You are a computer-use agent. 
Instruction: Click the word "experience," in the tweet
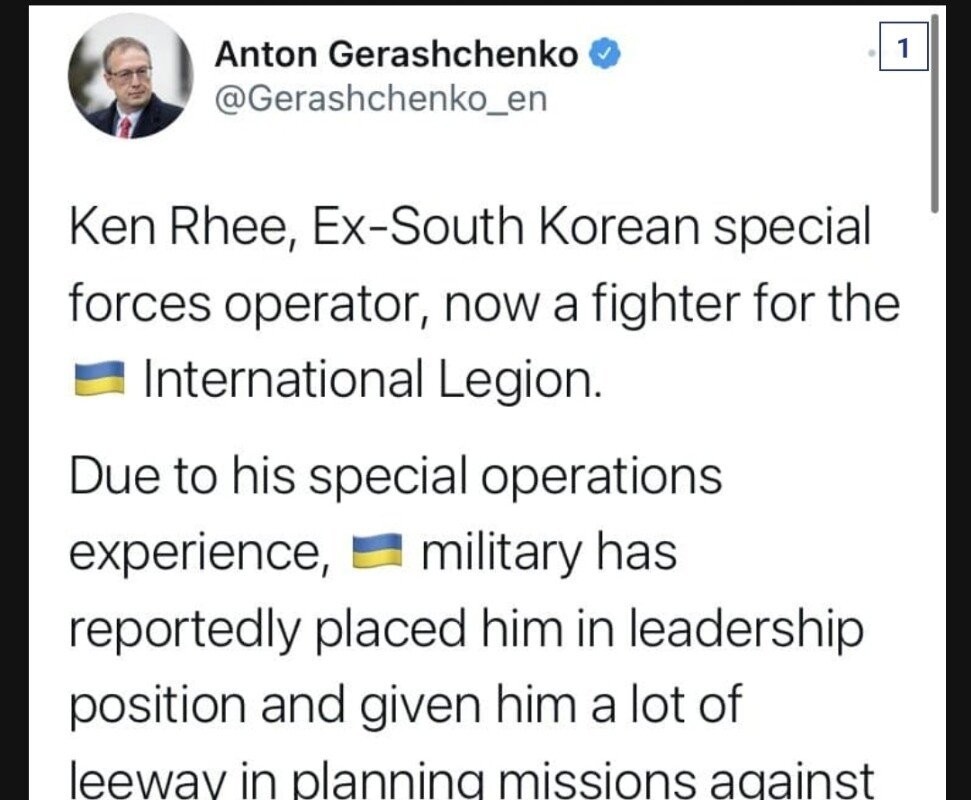tap(200, 553)
